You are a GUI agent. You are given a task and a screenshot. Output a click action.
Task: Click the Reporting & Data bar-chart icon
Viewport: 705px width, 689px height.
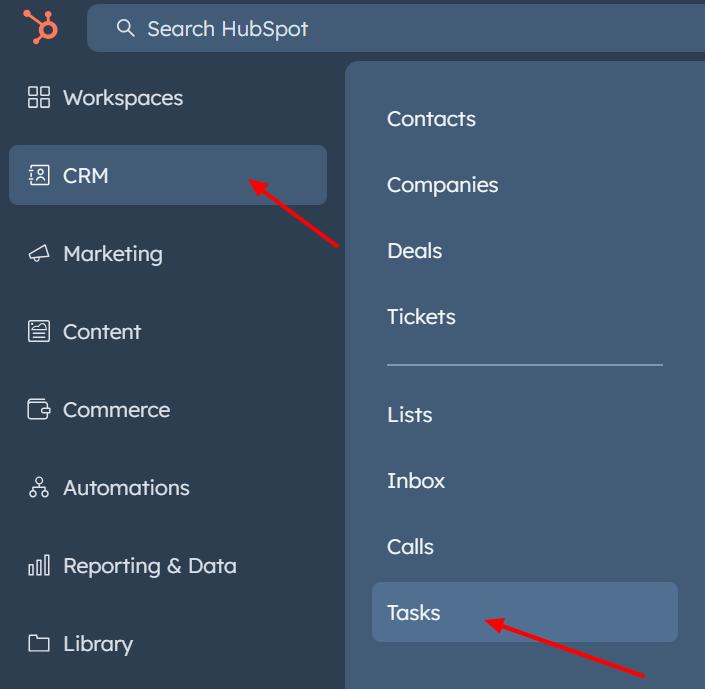tap(39, 566)
